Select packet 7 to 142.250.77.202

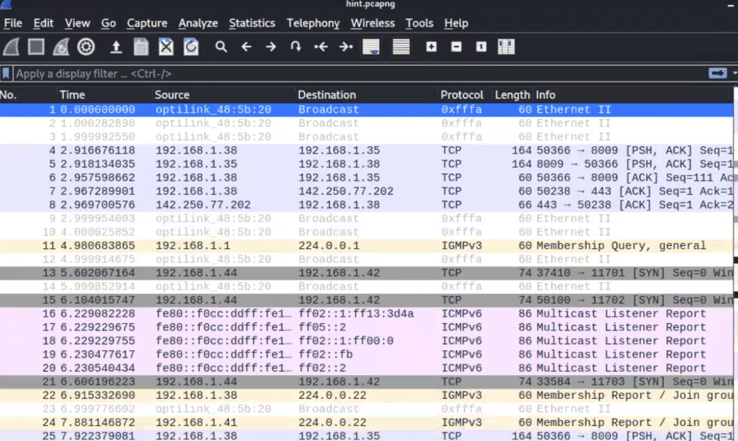click(366, 192)
